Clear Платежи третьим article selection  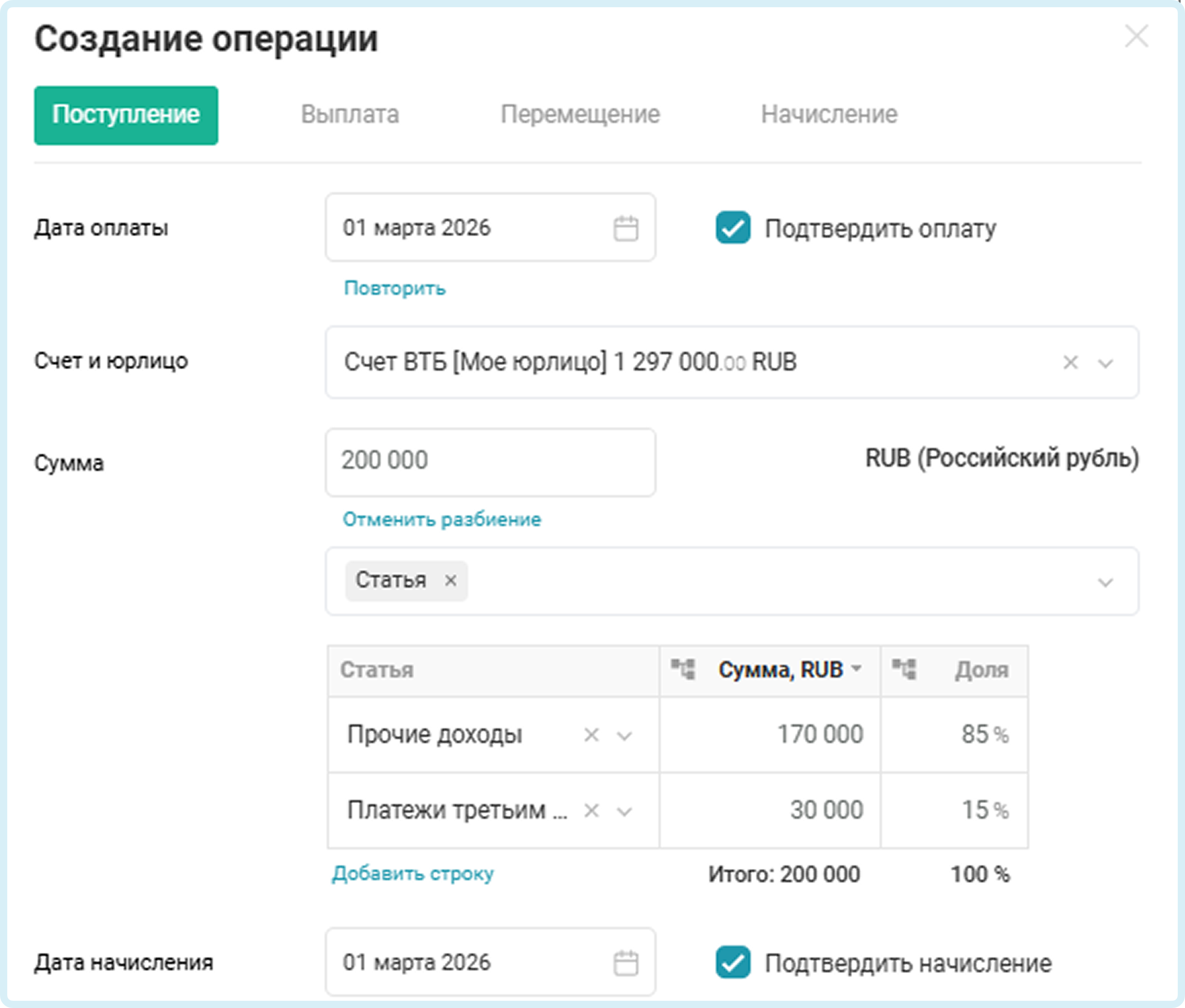(591, 810)
